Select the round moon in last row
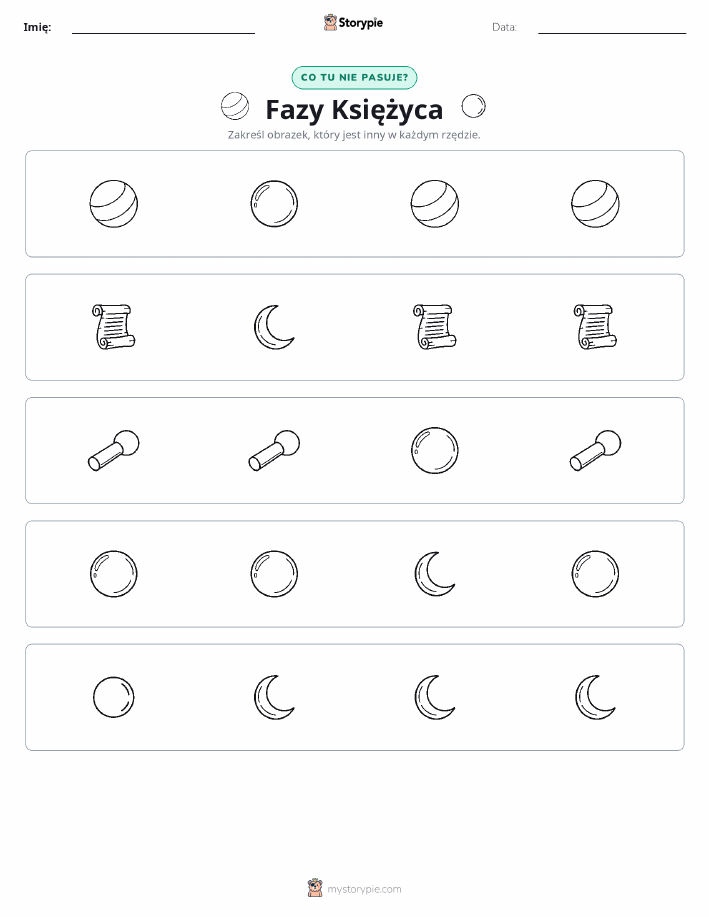Image resolution: width=709 pixels, height=917 pixels. coord(113,697)
